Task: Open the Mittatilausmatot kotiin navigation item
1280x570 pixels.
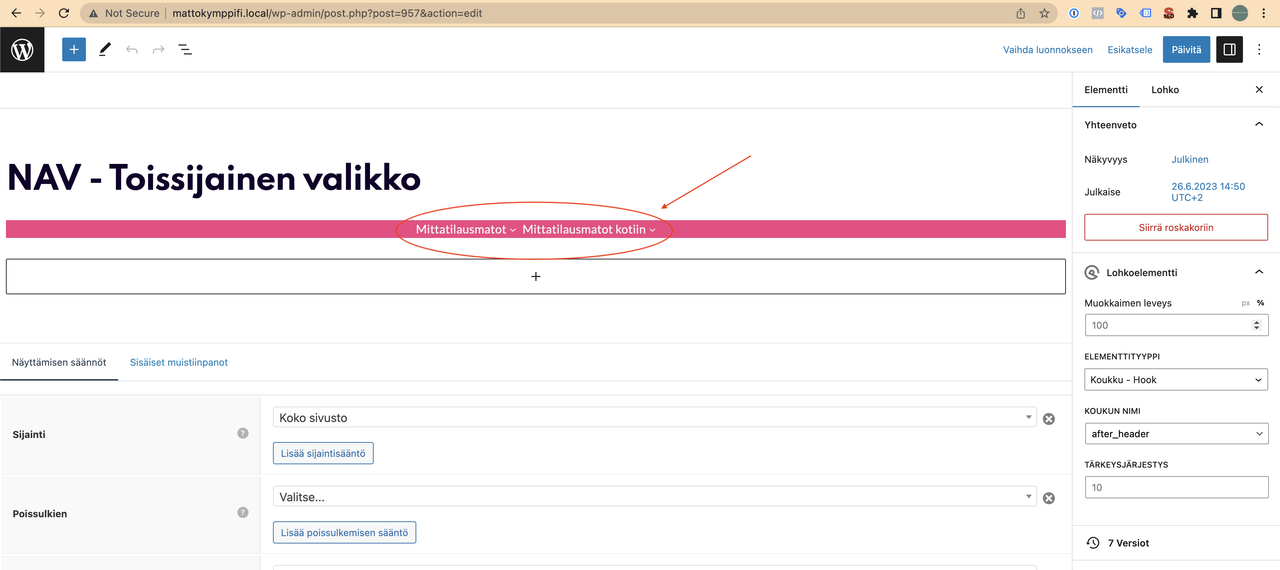Action: [x=589, y=229]
